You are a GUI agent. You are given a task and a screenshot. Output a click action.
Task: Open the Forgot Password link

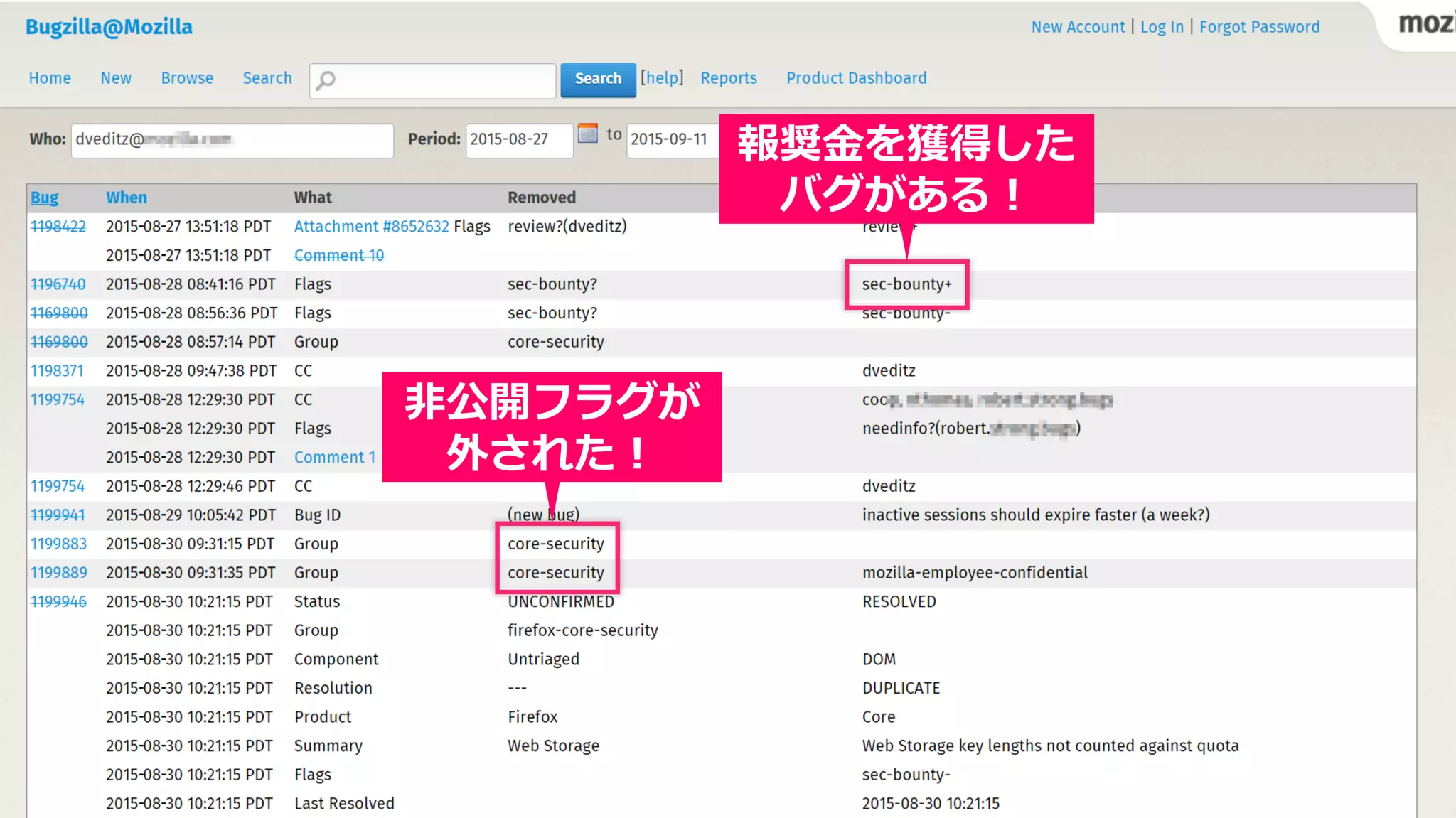click(1259, 27)
